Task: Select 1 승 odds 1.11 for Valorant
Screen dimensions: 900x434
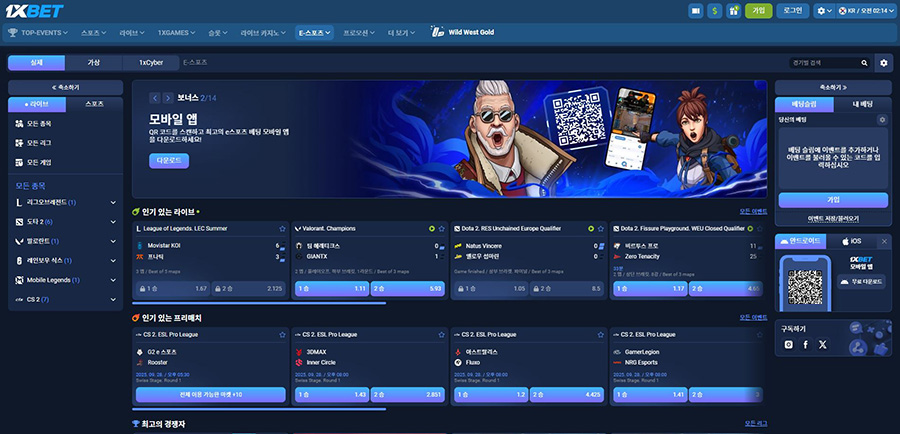Action: coord(332,289)
